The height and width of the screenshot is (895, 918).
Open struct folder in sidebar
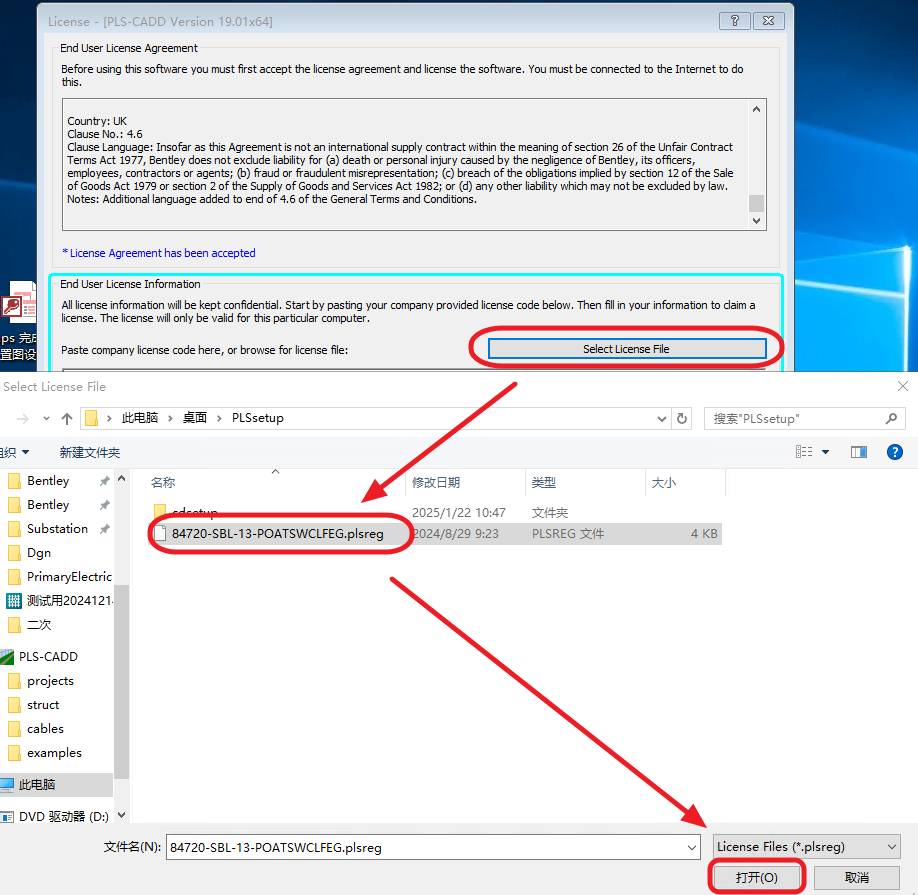tap(43, 705)
